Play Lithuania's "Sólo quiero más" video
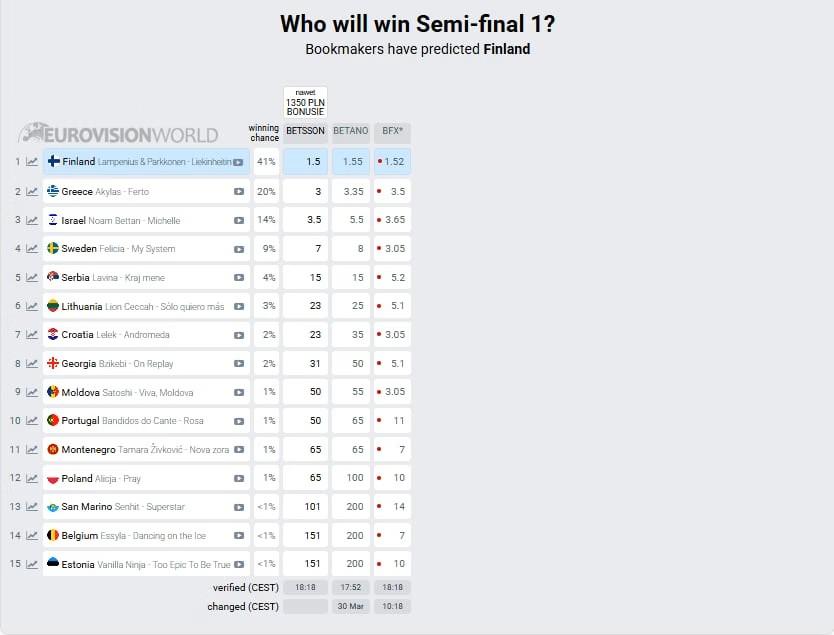The width and height of the screenshot is (834, 635). click(x=237, y=305)
